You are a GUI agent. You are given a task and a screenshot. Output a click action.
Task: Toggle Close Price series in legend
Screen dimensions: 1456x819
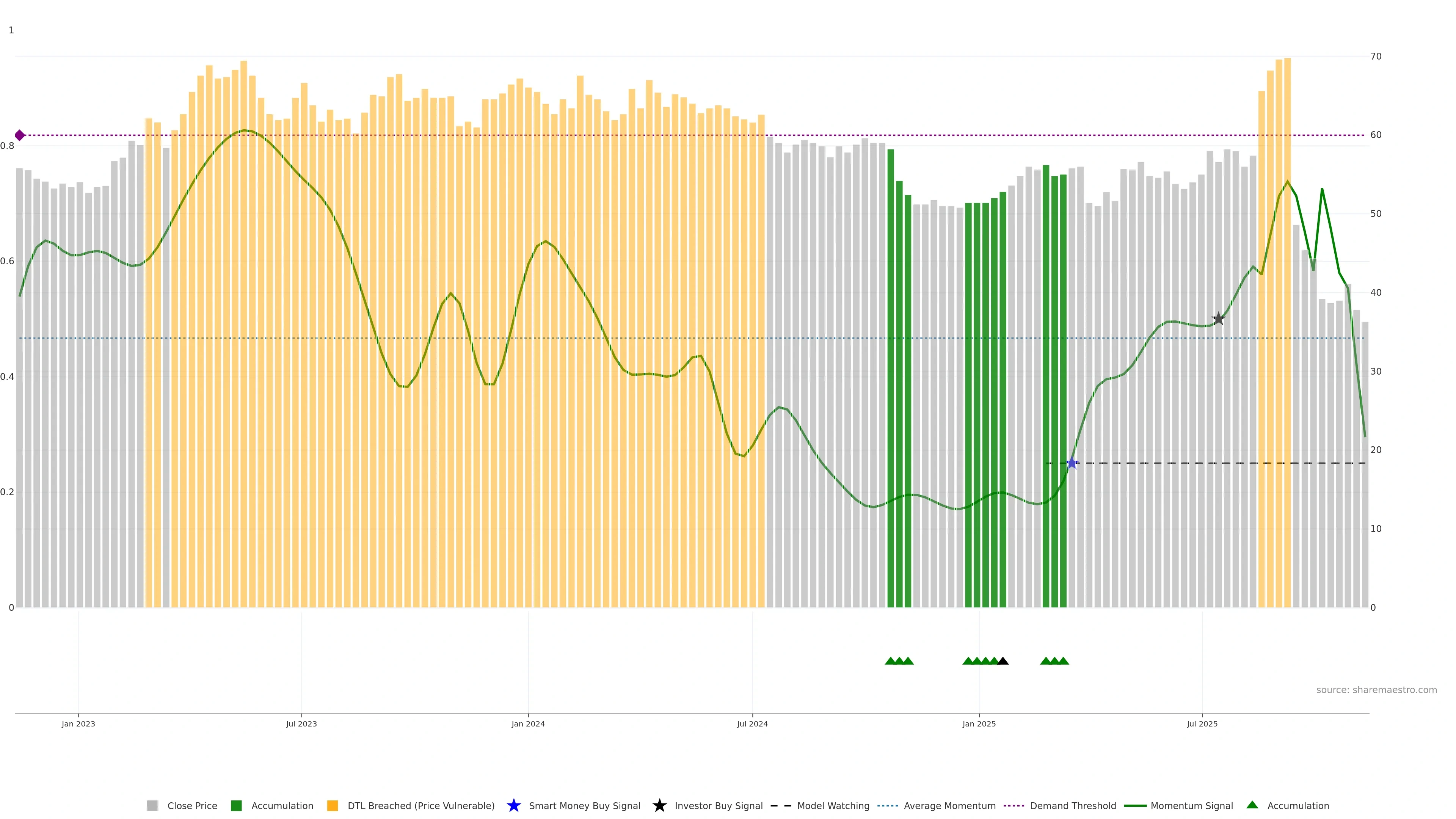[191, 806]
